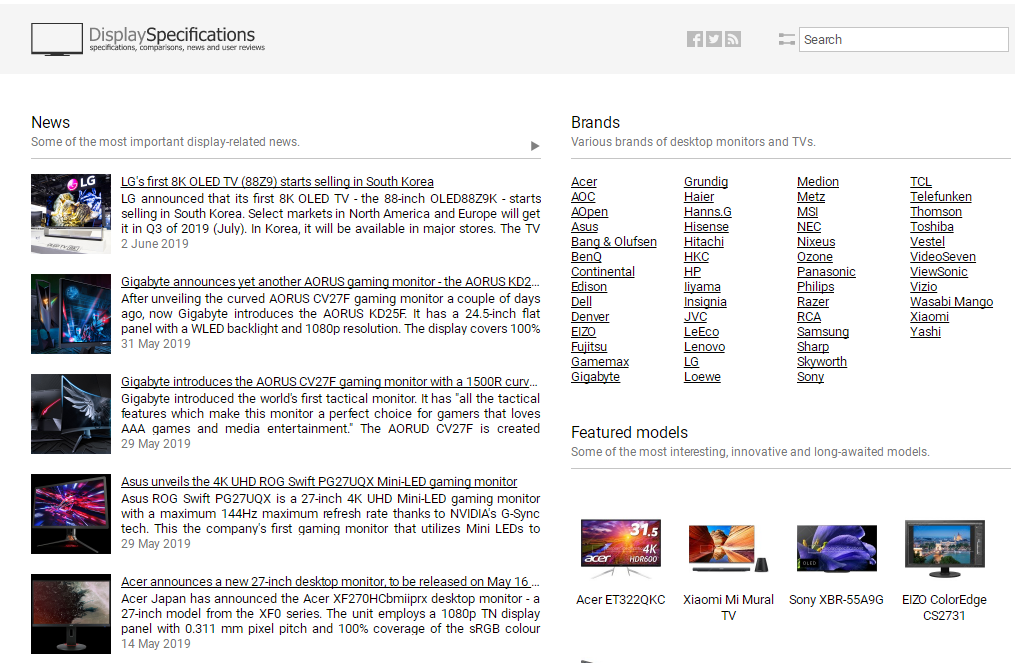
Task: Open the EIZO ColorEdge CS2731 image
Action: [x=944, y=548]
